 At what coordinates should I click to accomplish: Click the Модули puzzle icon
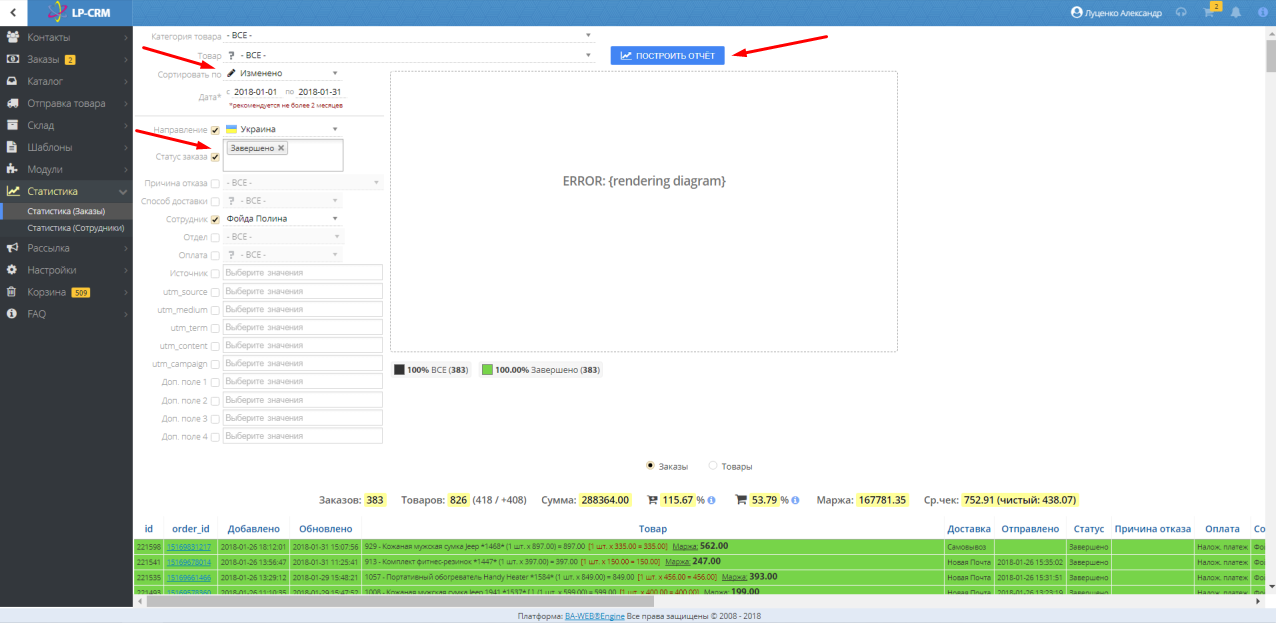tap(13, 169)
